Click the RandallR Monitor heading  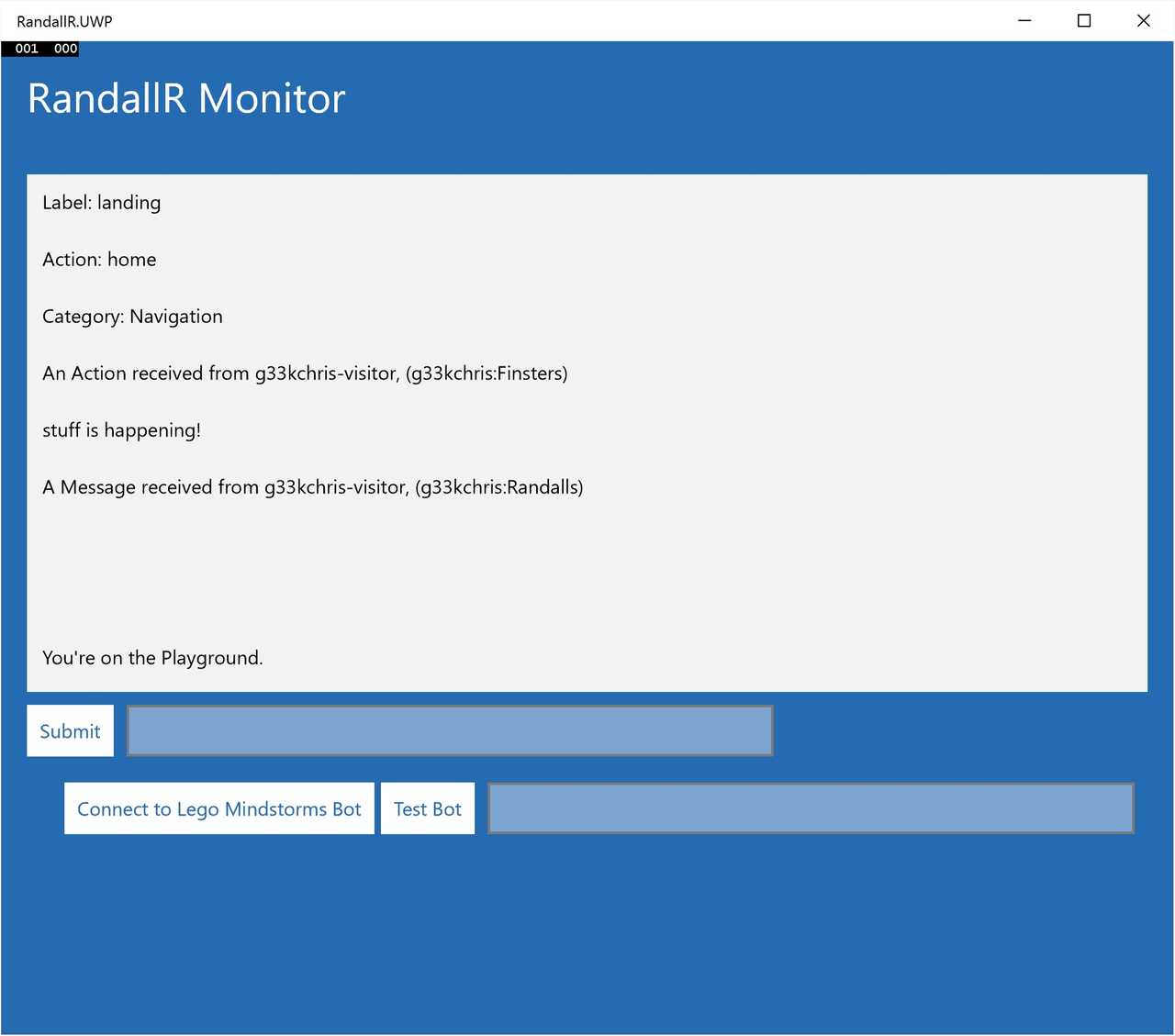click(x=185, y=97)
